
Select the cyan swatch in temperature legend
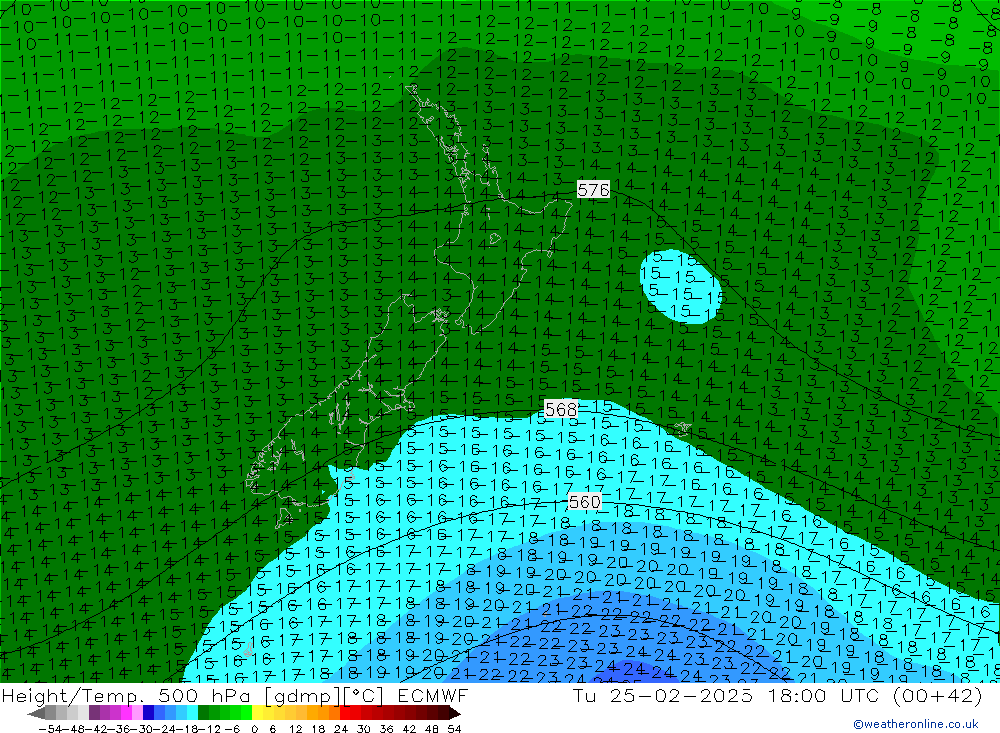tap(192, 713)
